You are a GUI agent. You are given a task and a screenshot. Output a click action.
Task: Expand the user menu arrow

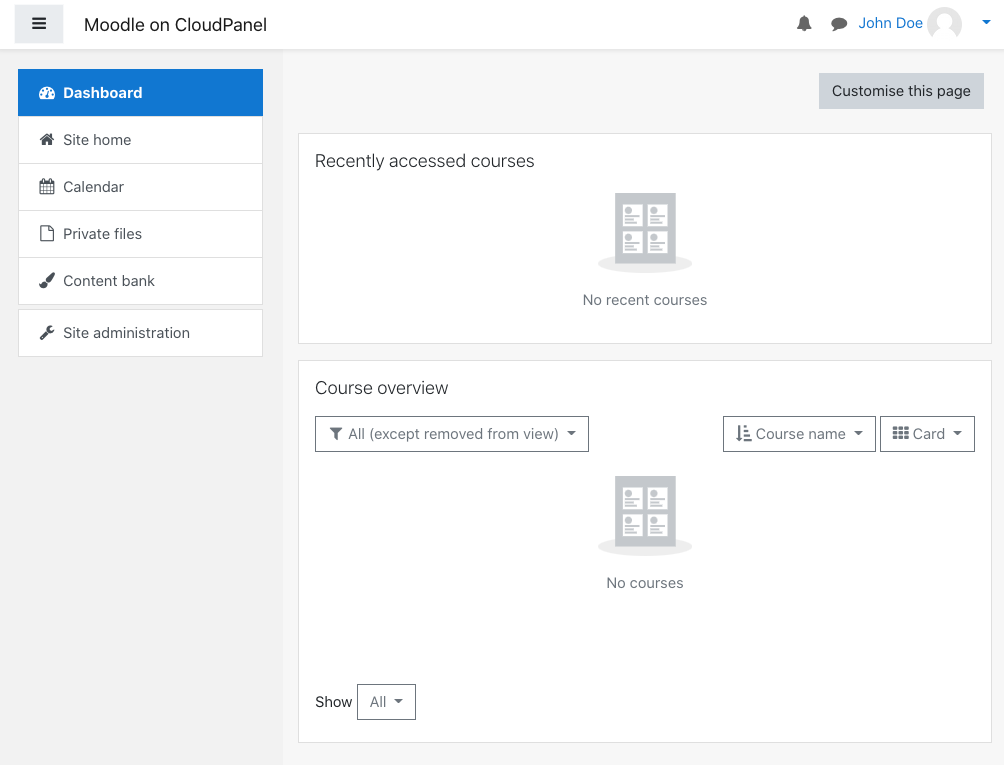click(986, 22)
